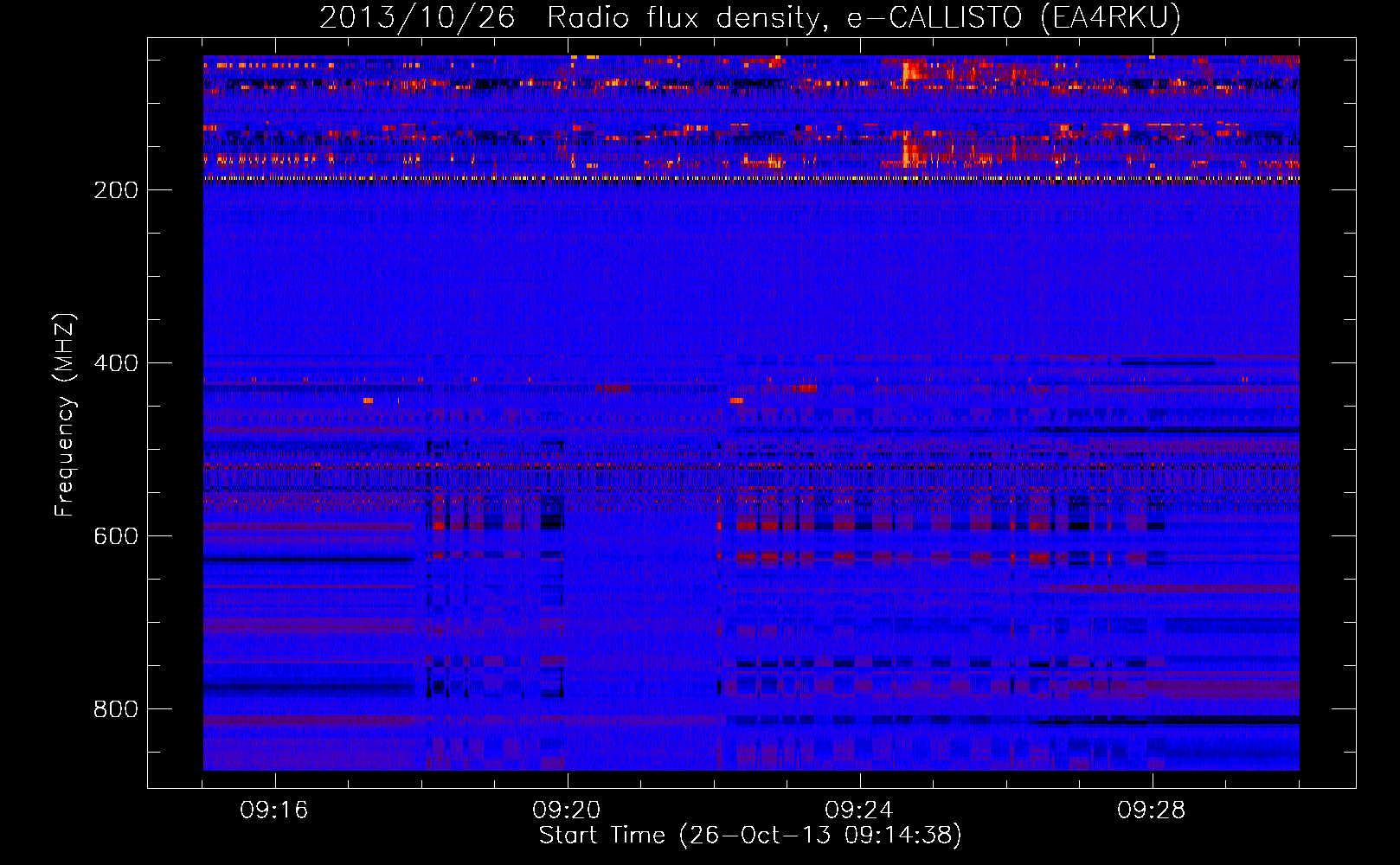Screen dimensions: 1400x865
Task: Click the 09:24 time axis label
Action: [x=859, y=811]
